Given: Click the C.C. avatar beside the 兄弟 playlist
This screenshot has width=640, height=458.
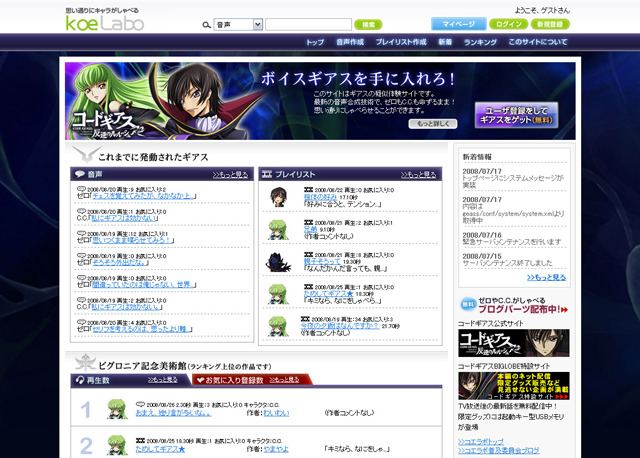Looking at the screenshot, I should (x=278, y=229).
